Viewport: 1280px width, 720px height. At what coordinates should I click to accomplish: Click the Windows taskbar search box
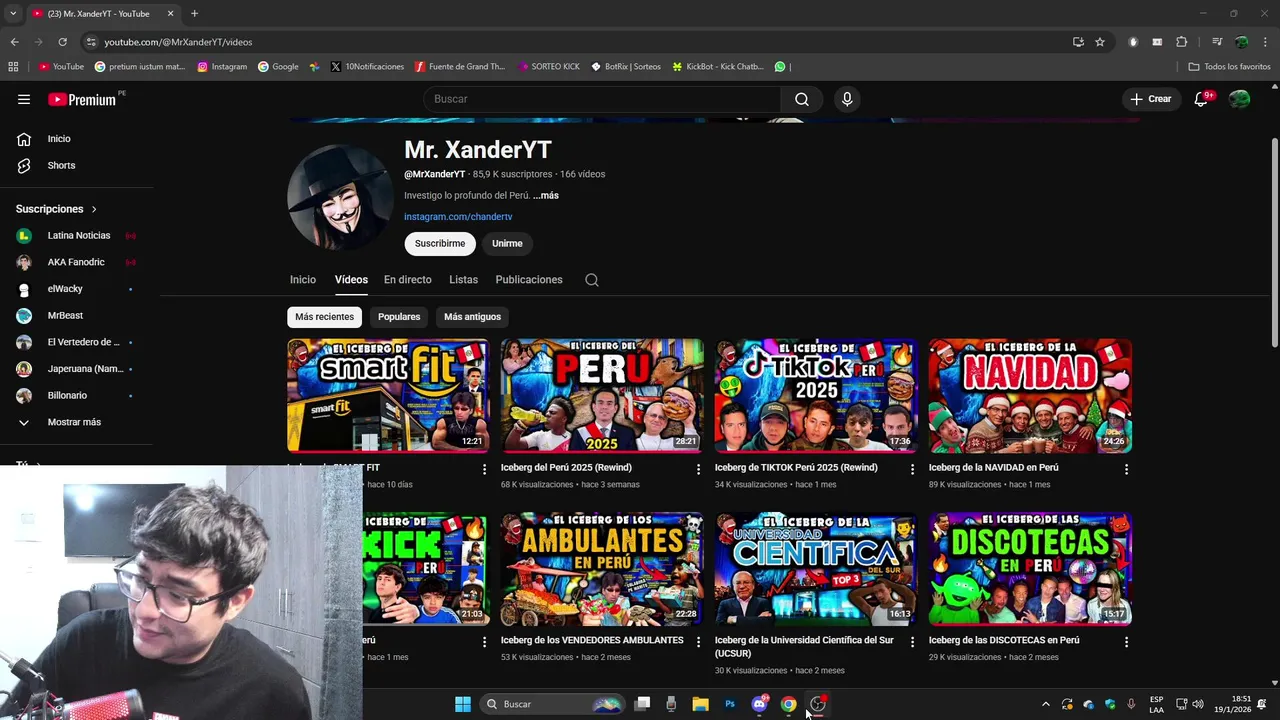(552, 704)
